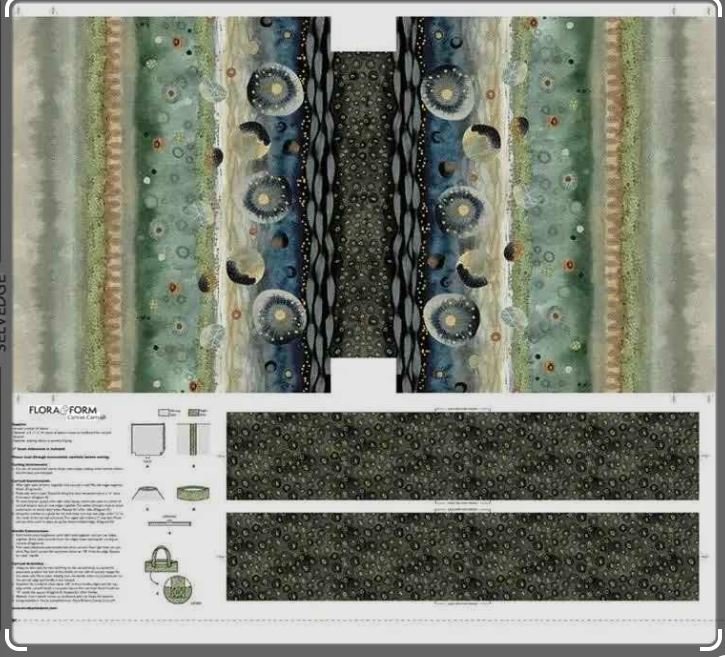Click the white notch below center panel
Viewport: 725px width, 657px height.
coord(363,376)
